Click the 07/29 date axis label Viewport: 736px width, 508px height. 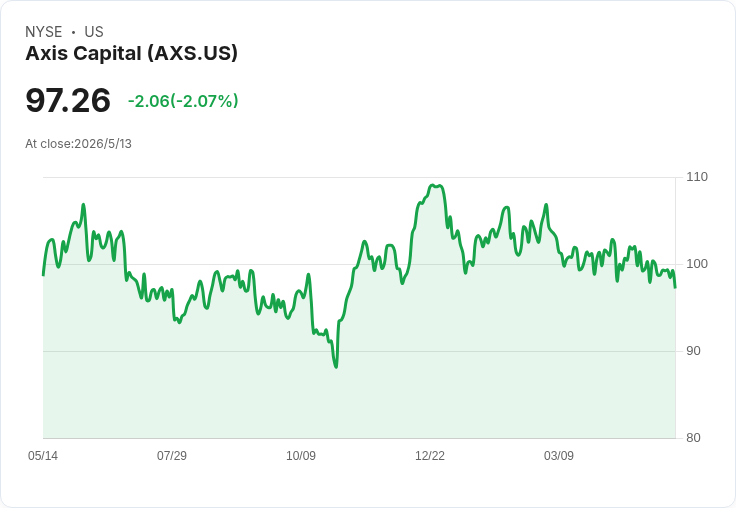(172, 455)
